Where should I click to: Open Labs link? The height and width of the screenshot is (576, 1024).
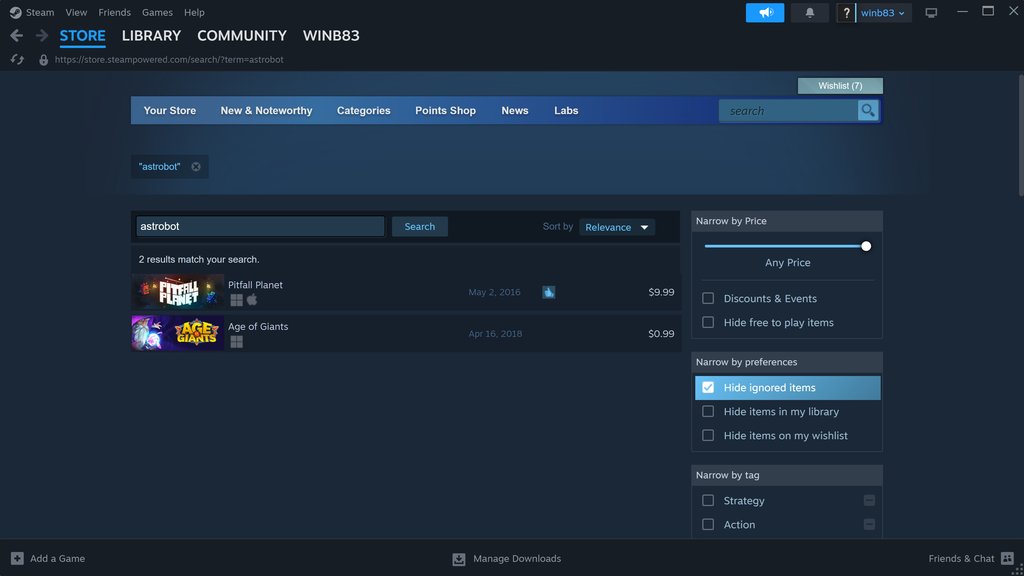566,110
